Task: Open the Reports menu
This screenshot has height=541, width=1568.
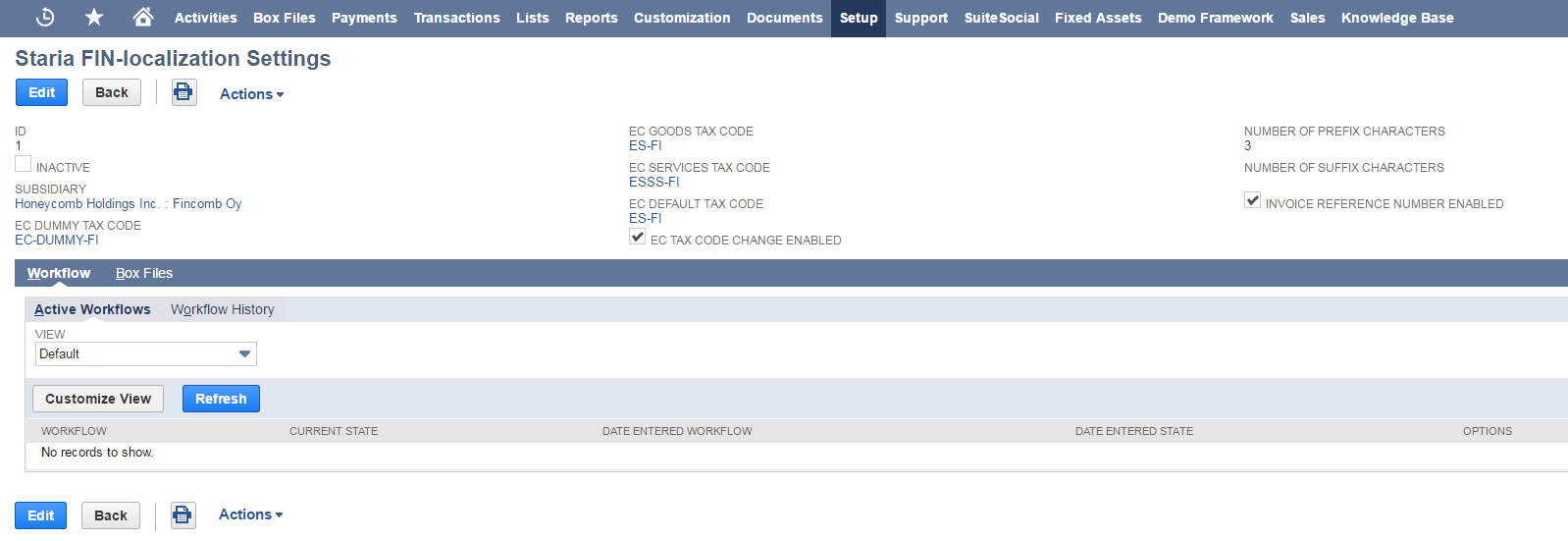Action: (x=592, y=18)
